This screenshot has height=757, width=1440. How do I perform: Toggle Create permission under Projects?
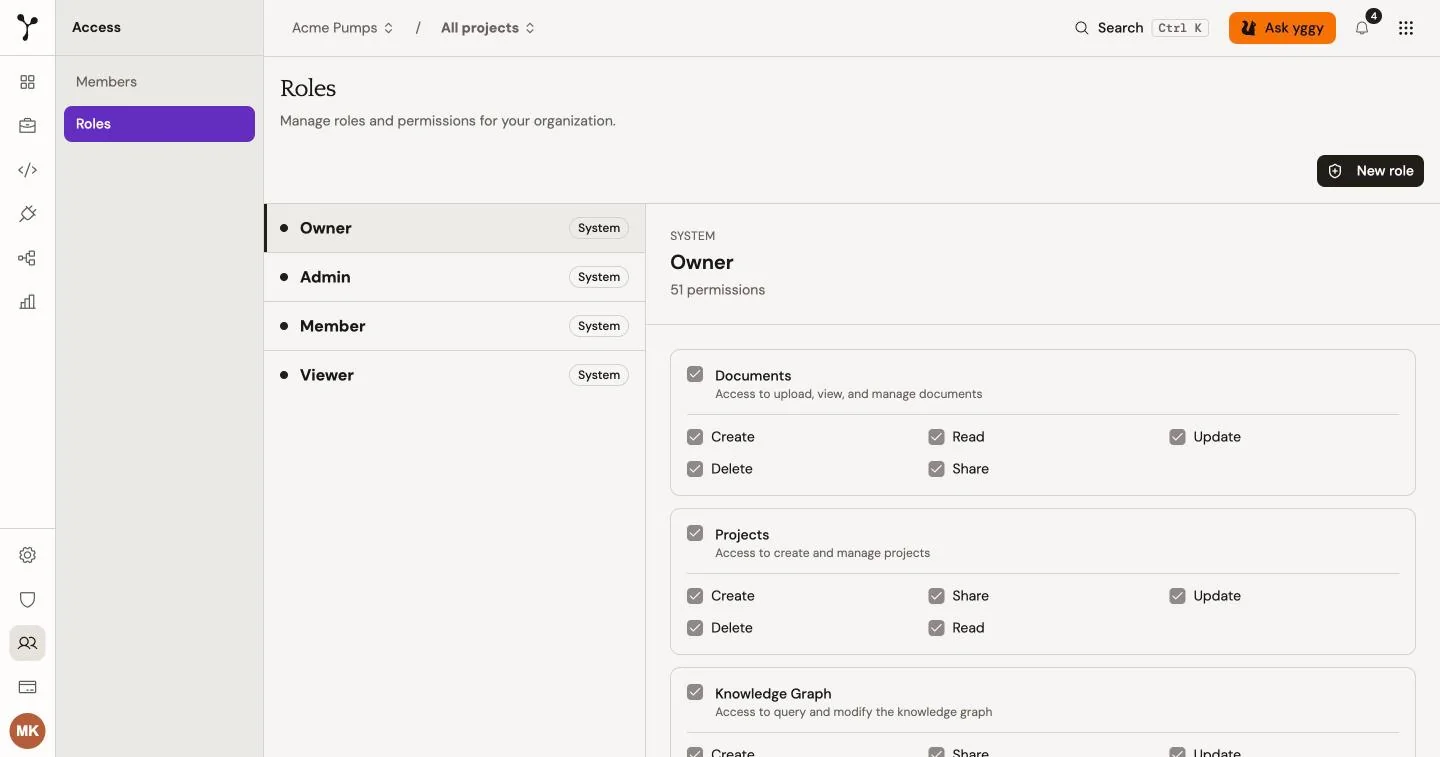pyautogui.click(x=695, y=596)
